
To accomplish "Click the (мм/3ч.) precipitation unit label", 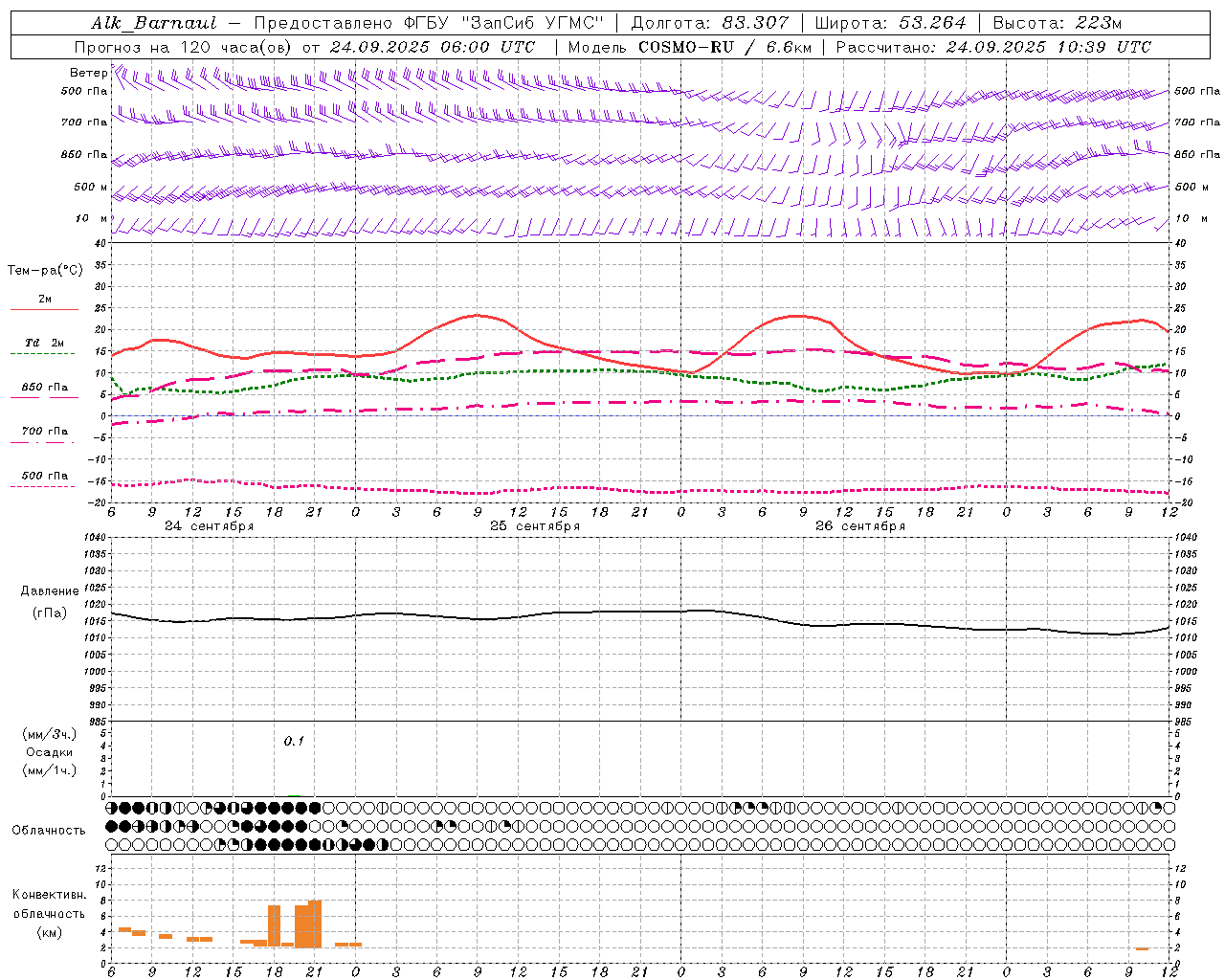I will [x=49, y=734].
